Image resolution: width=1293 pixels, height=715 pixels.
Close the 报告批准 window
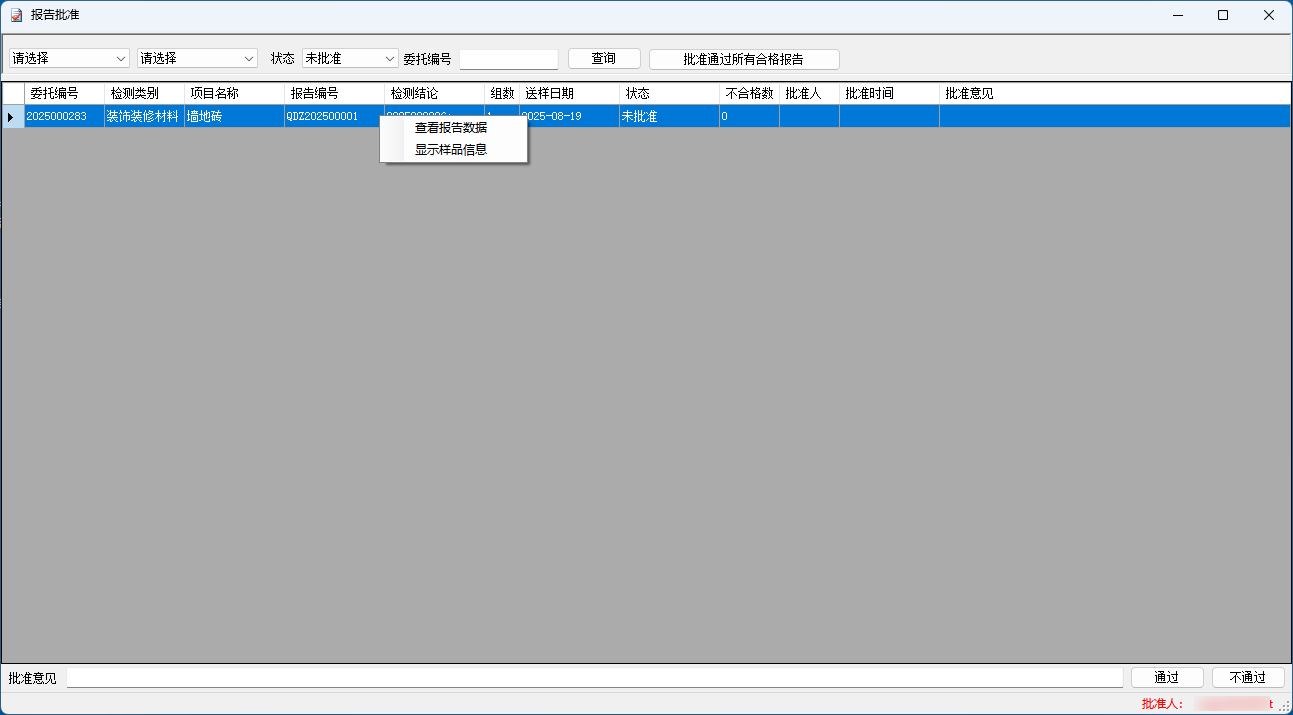pyautogui.click(x=1268, y=15)
